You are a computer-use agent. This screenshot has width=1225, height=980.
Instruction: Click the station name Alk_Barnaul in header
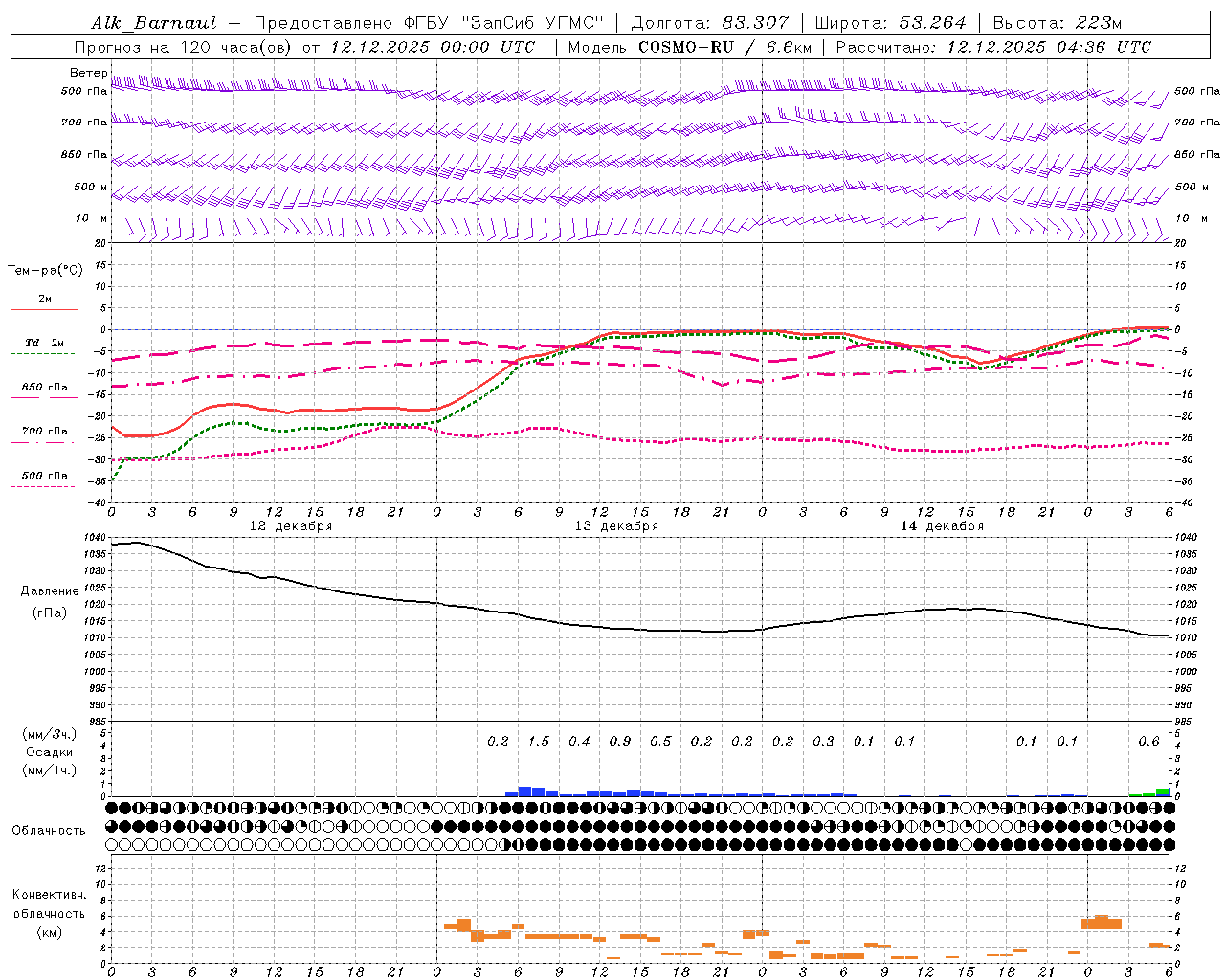pos(154,23)
